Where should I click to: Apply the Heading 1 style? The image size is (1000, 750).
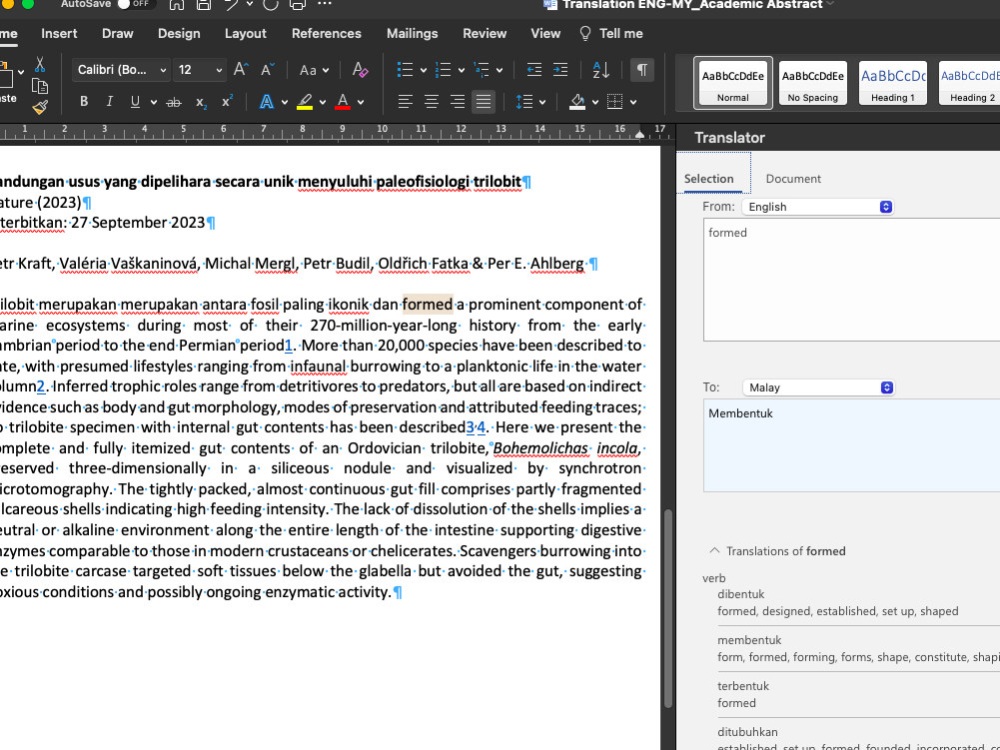(x=892, y=82)
